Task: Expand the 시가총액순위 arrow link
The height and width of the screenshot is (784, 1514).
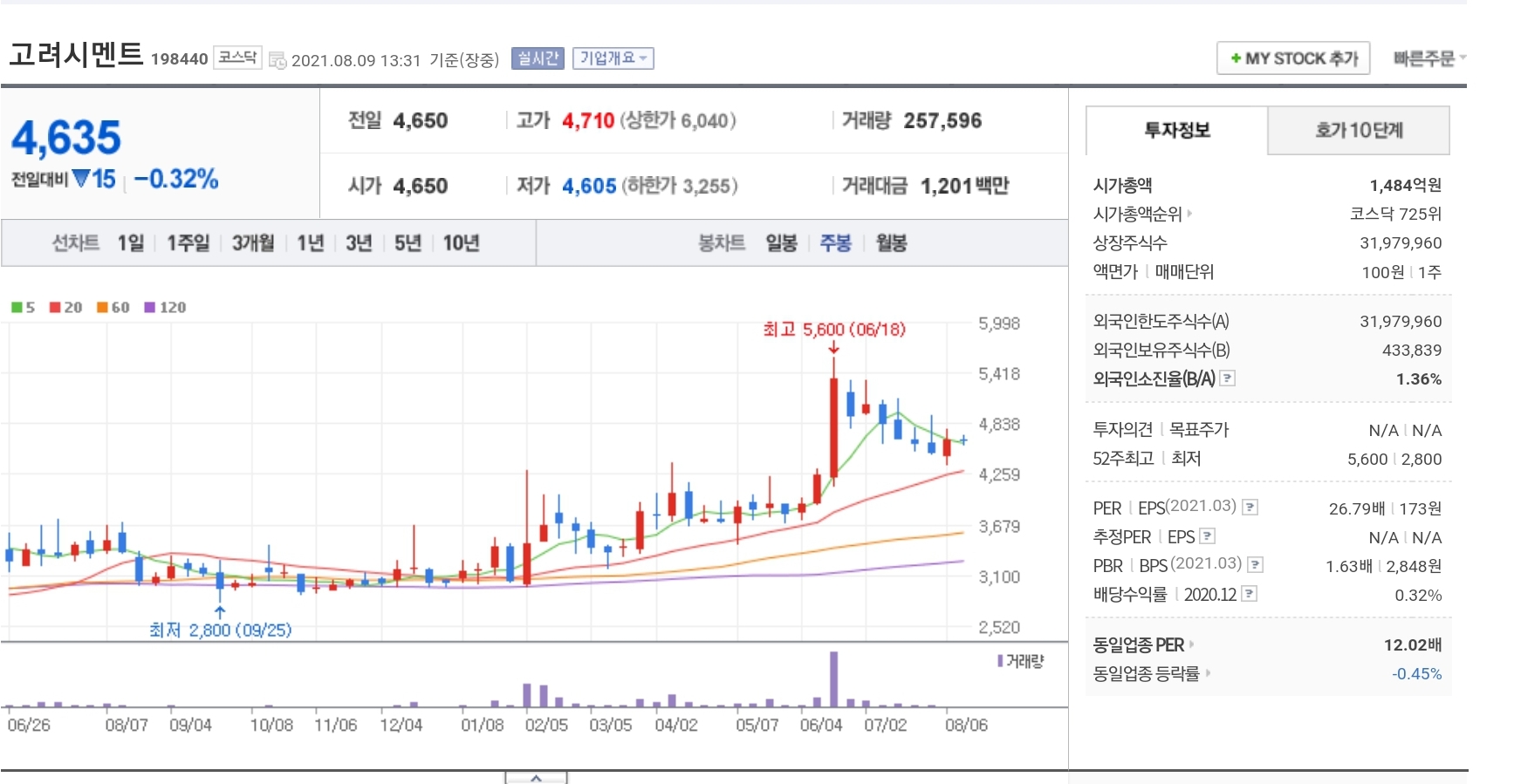Action: coord(1142,214)
